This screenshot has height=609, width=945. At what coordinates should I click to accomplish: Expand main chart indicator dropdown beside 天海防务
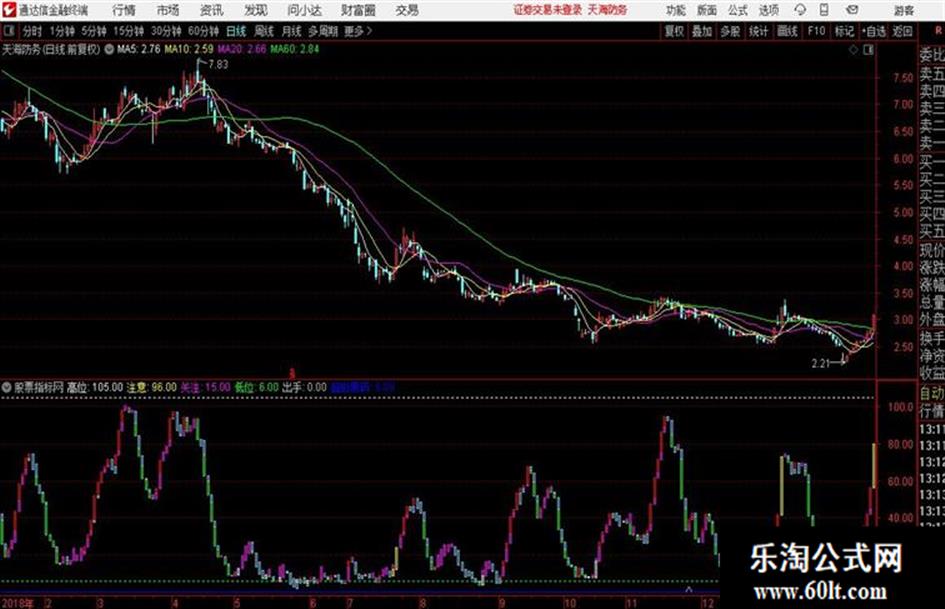[109, 49]
